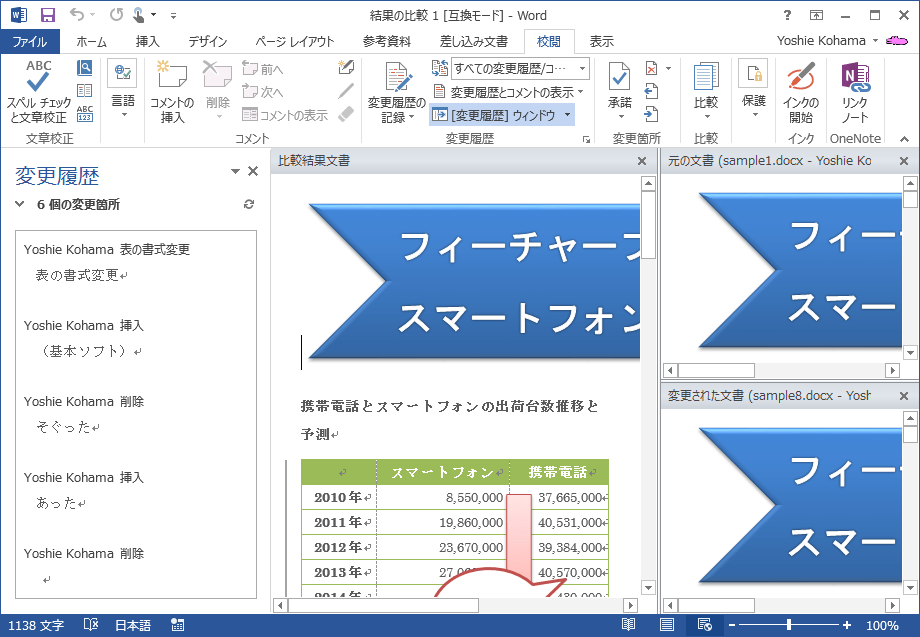
Task: Select the （基本ソフト） insertion entry
Action: coord(136,338)
